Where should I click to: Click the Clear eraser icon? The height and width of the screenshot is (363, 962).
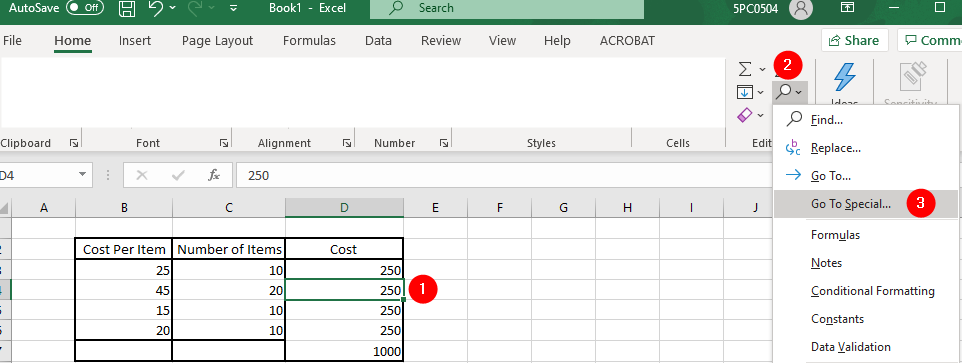tap(744, 115)
